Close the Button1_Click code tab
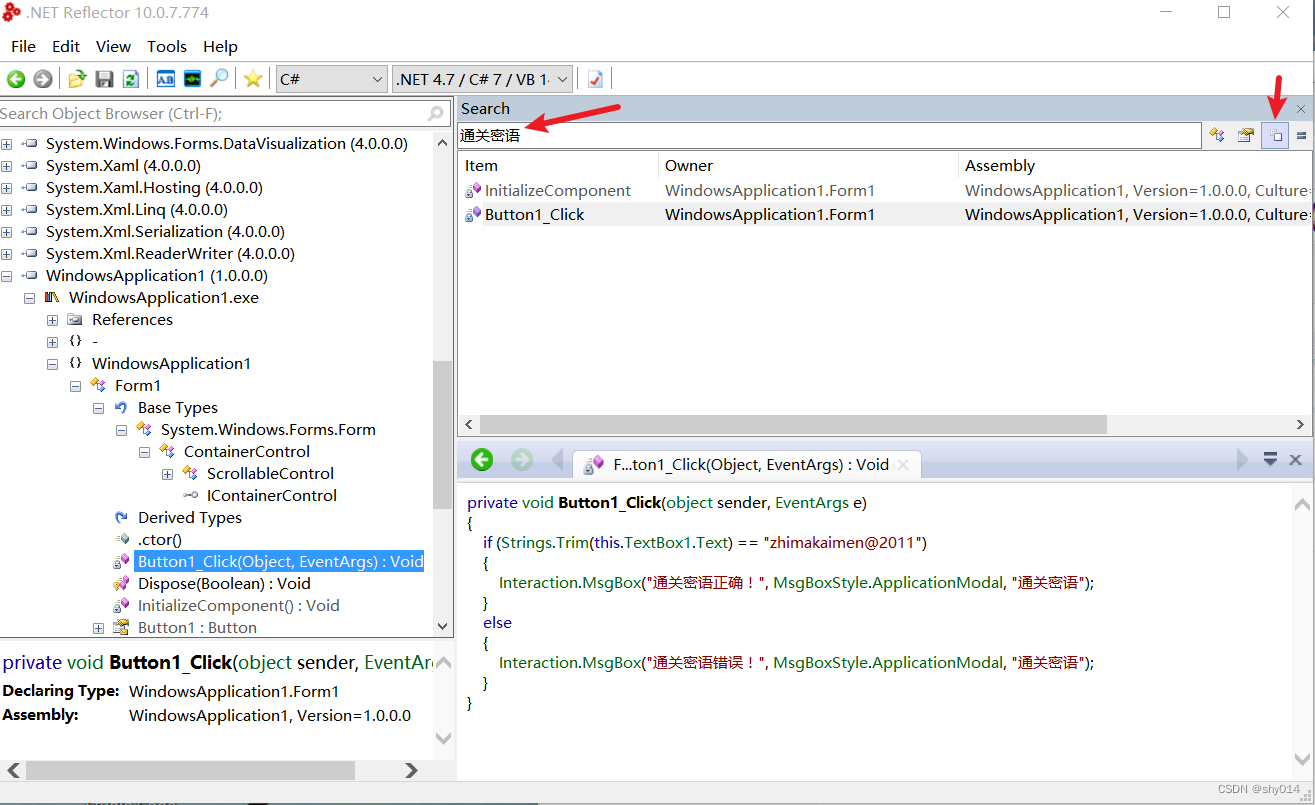This screenshot has width=1315, height=805. click(x=903, y=464)
